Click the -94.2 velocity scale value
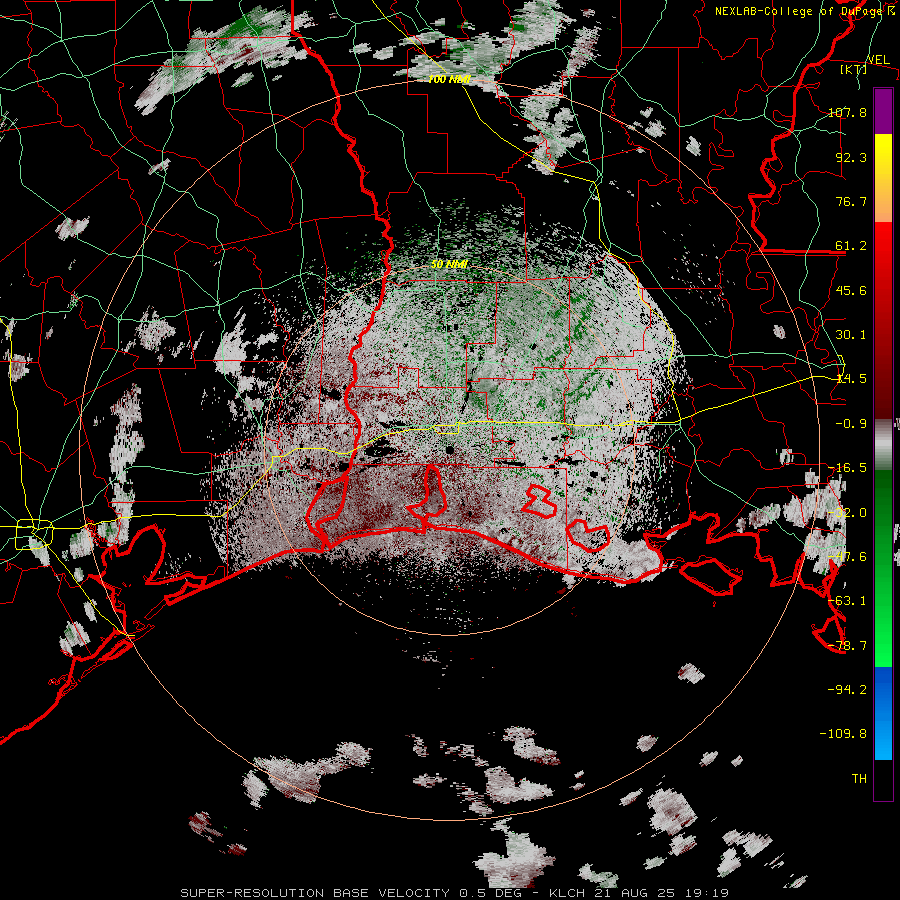900x900 pixels. tap(847, 690)
